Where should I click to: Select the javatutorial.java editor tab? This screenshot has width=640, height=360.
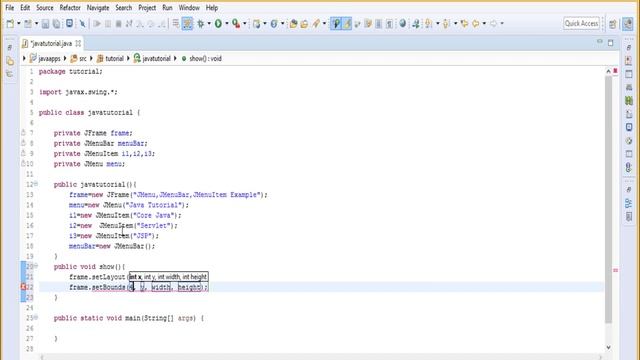pos(51,43)
